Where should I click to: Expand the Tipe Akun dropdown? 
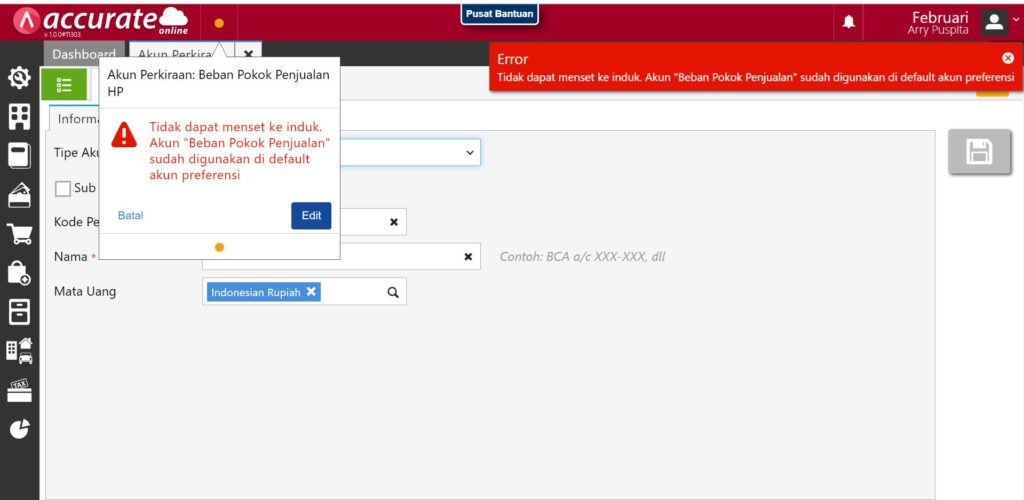tap(470, 152)
